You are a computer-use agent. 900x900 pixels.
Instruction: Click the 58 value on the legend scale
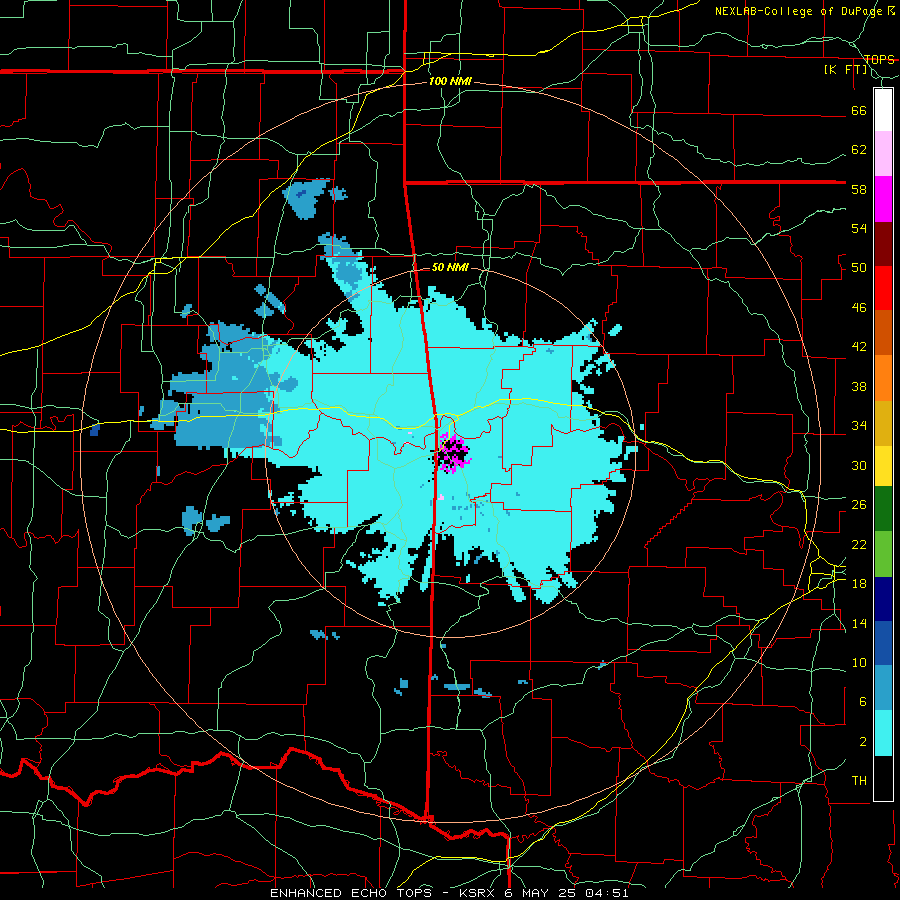click(859, 189)
